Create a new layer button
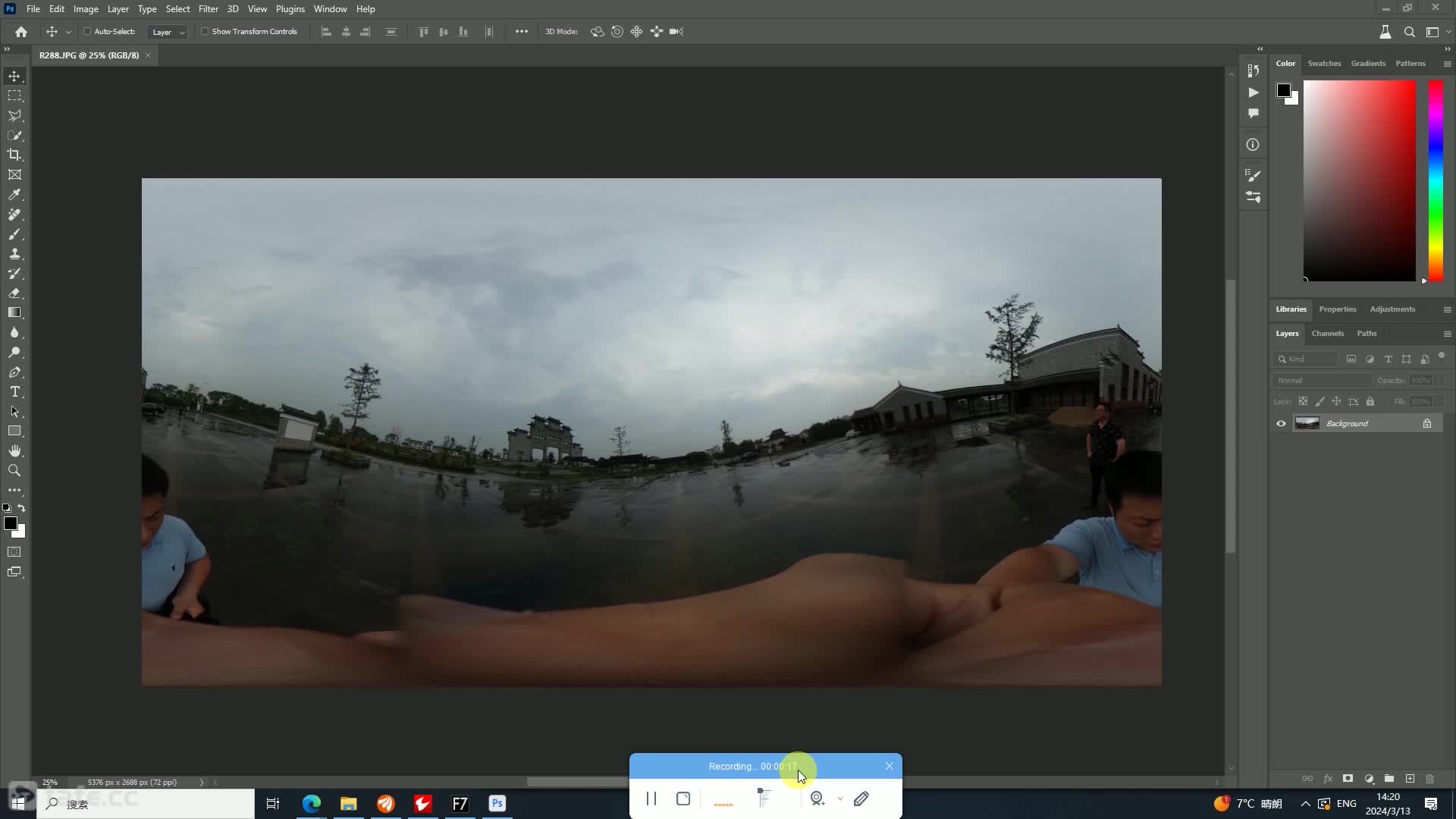The width and height of the screenshot is (1456, 819). click(x=1410, y=779)
